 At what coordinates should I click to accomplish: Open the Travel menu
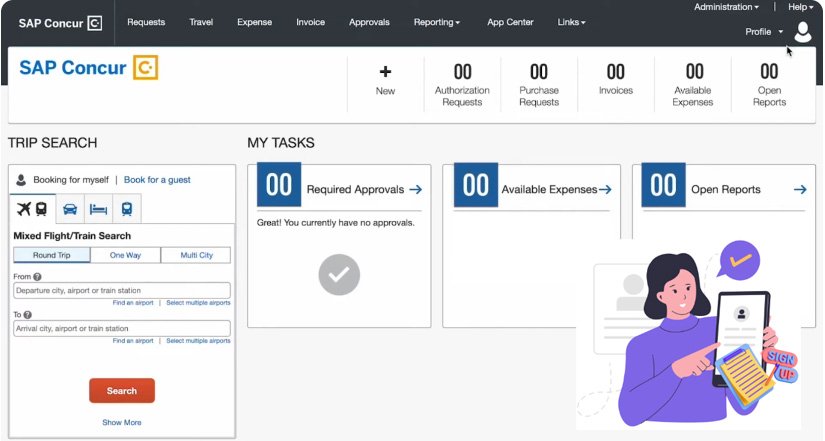click(x=201, y=22)
